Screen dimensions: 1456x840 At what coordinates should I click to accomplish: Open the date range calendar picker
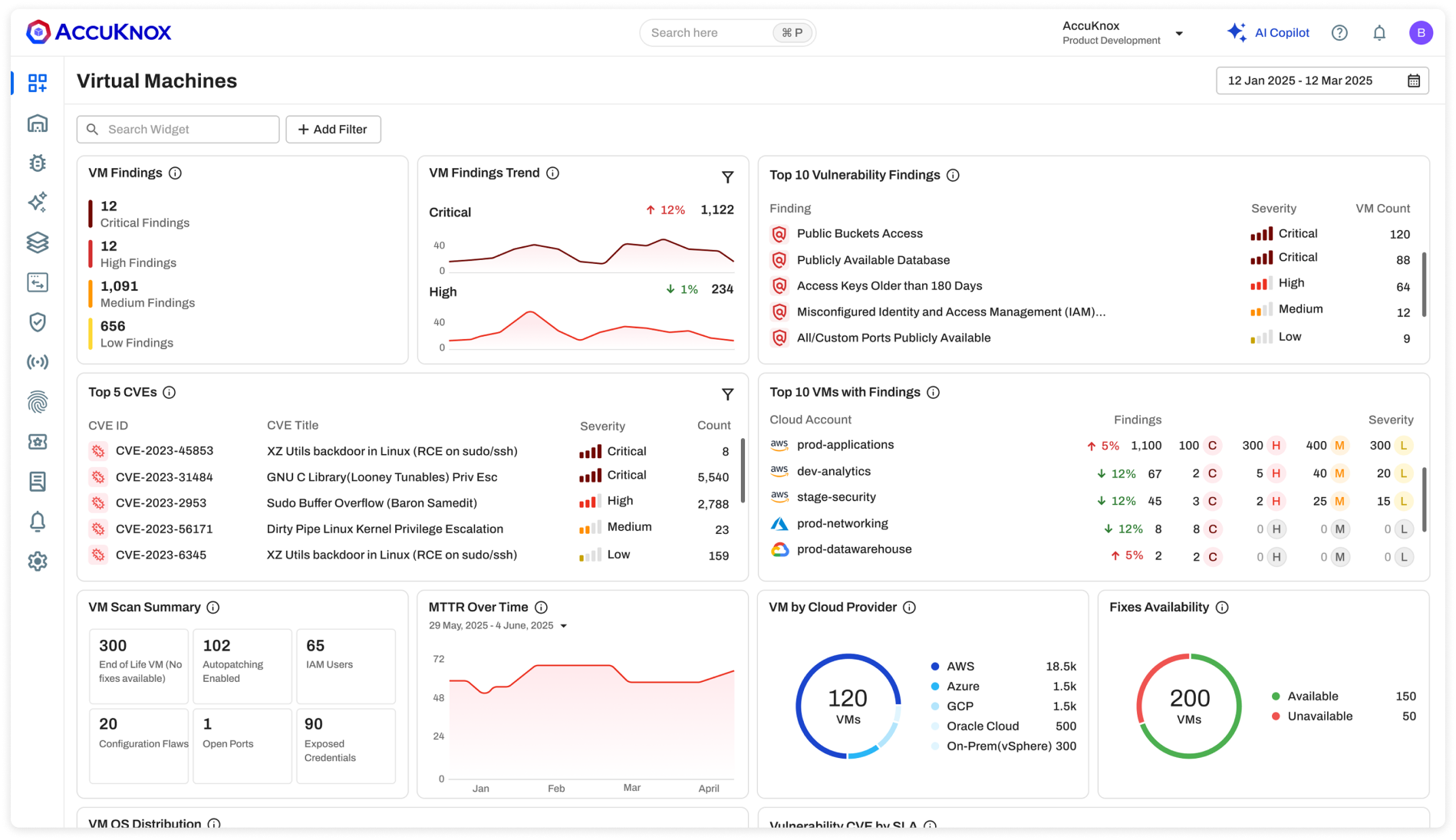(1415, 80)
